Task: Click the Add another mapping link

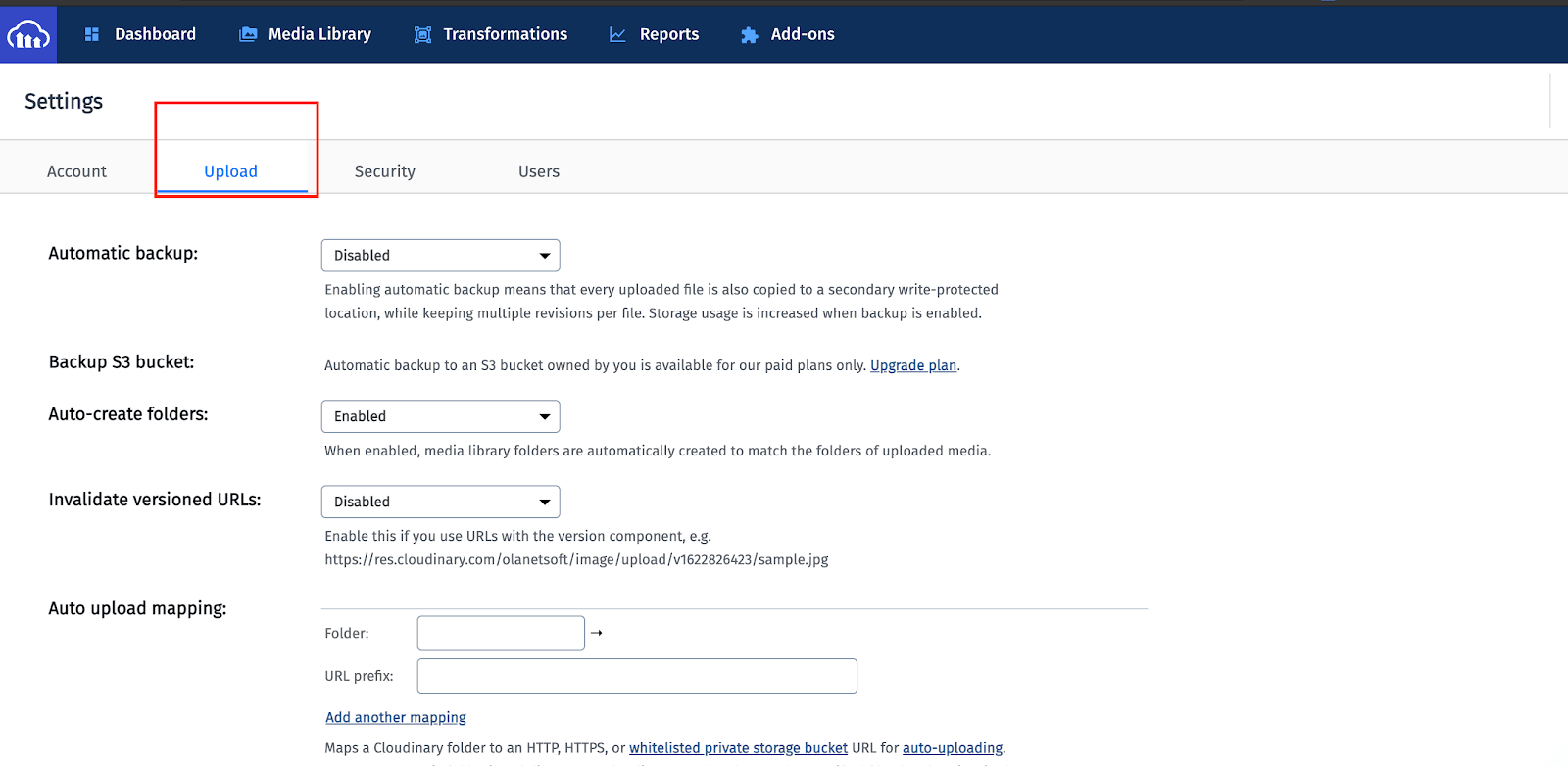Action: tap(396, 717)
